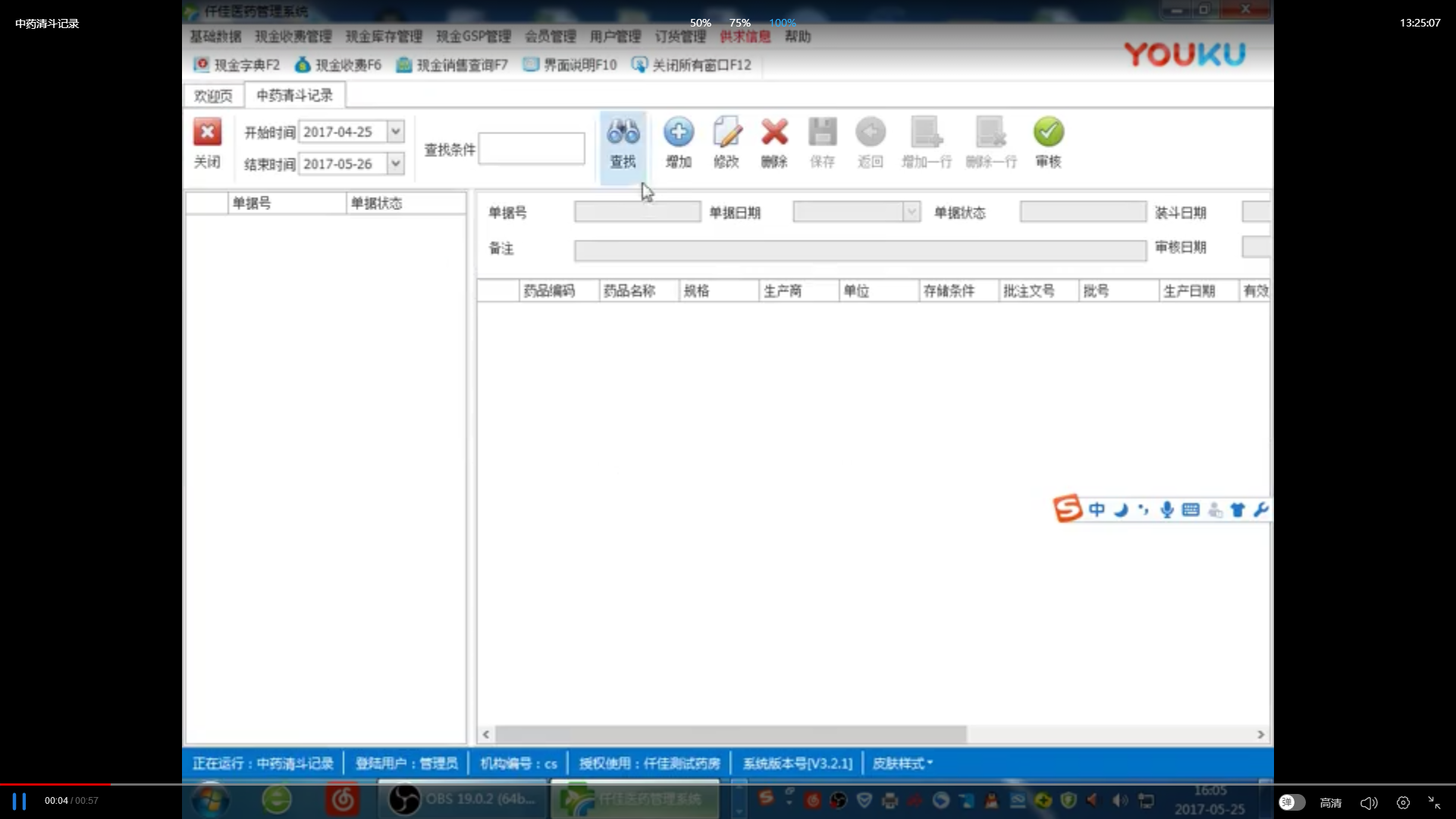The width and height of the screenshot is (1456, 819).
Task: Open the 订货管理 menu
Action: pos(680,36)
